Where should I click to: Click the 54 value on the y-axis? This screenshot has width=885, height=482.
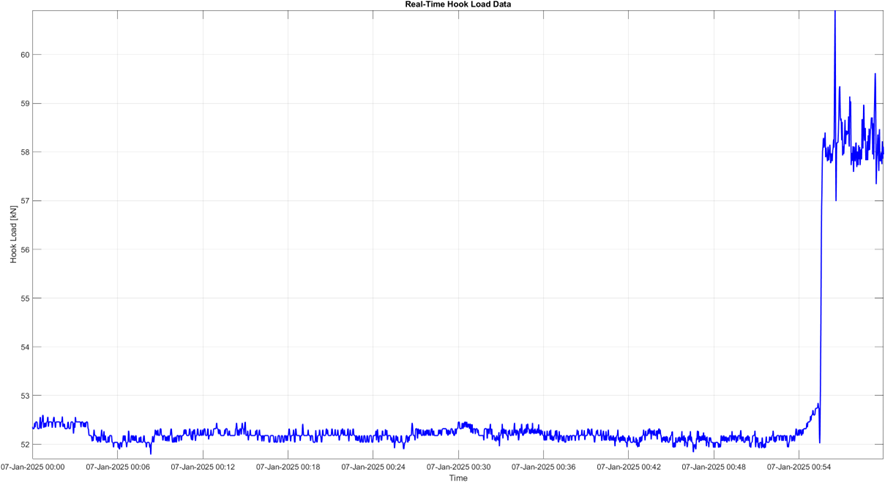pyautogui.click(x=25, y=347)
